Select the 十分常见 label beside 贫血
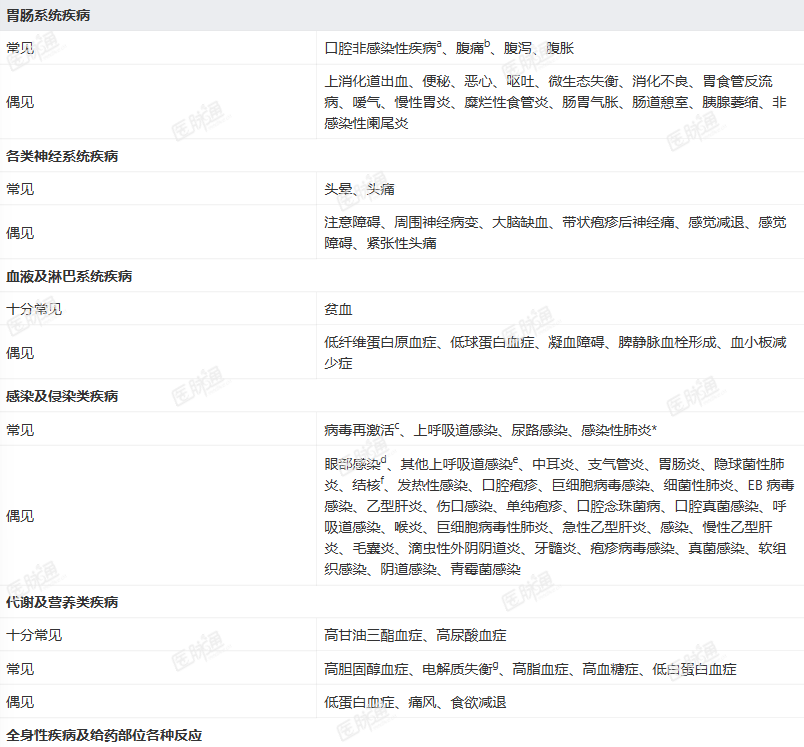The width and height of the screenshot is (804, 747). [x=34, y=309]
